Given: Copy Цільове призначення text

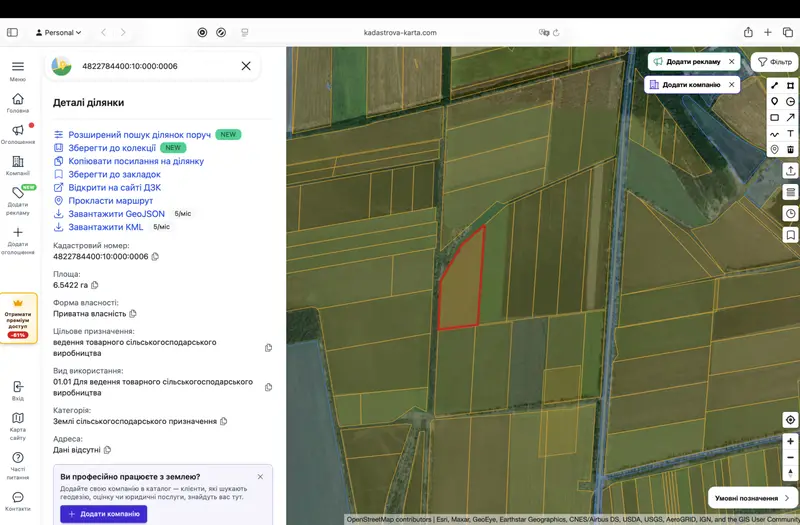Looking at the screenshot, I should pyautogui.click(x=268, y=348).
